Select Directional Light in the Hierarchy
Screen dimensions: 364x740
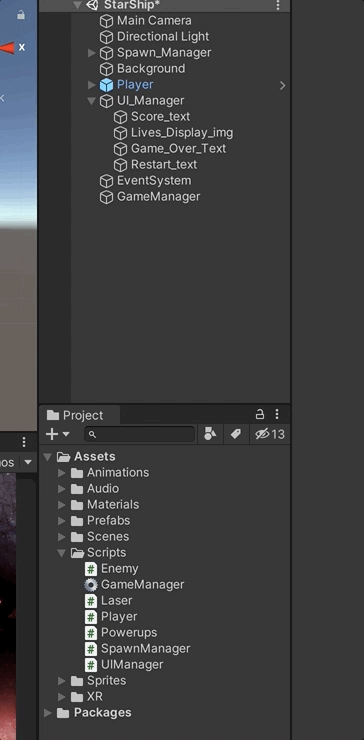(x=163, y=37)
